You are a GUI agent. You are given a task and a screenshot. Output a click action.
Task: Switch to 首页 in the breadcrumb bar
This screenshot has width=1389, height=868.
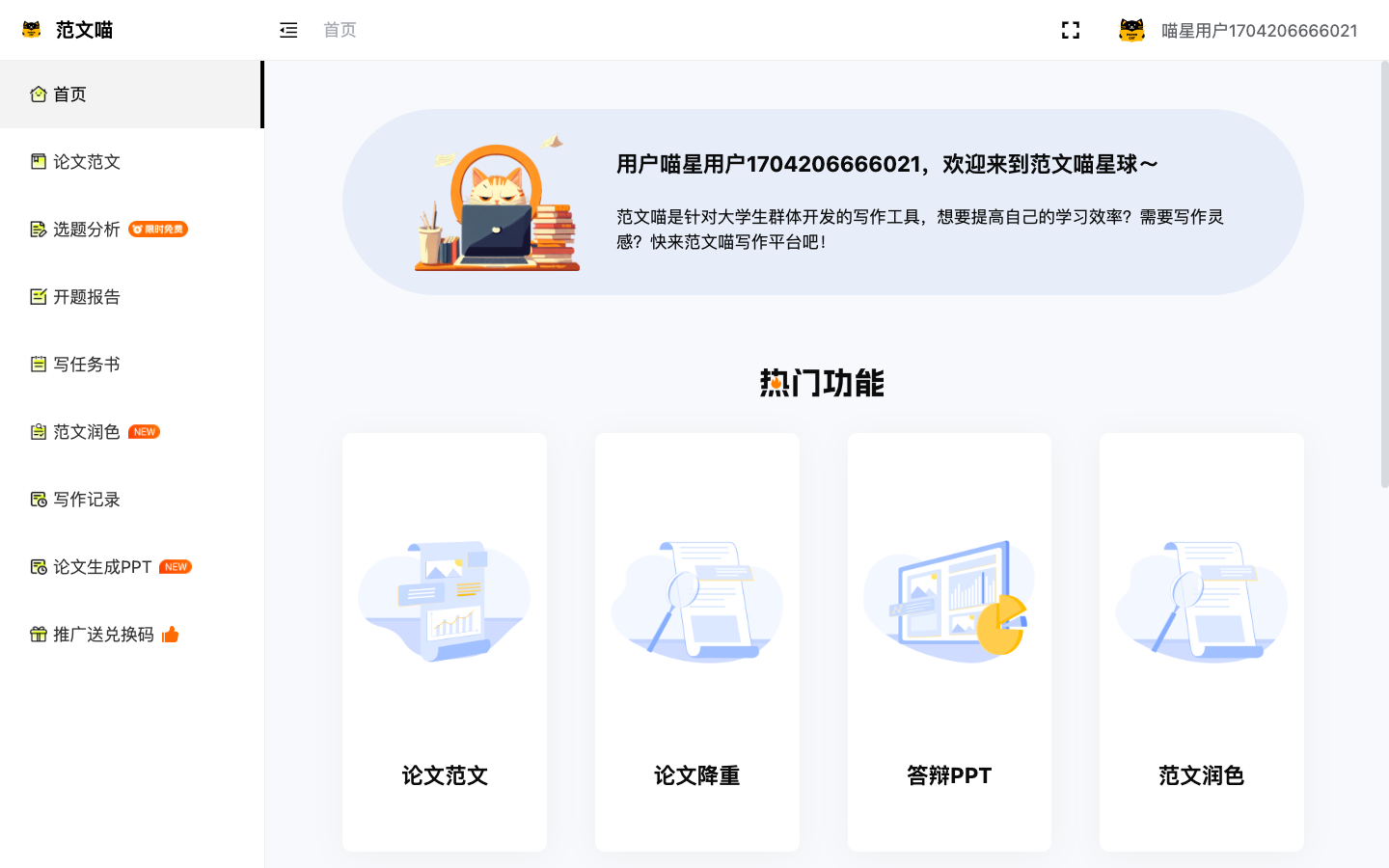tap(340, 30)
